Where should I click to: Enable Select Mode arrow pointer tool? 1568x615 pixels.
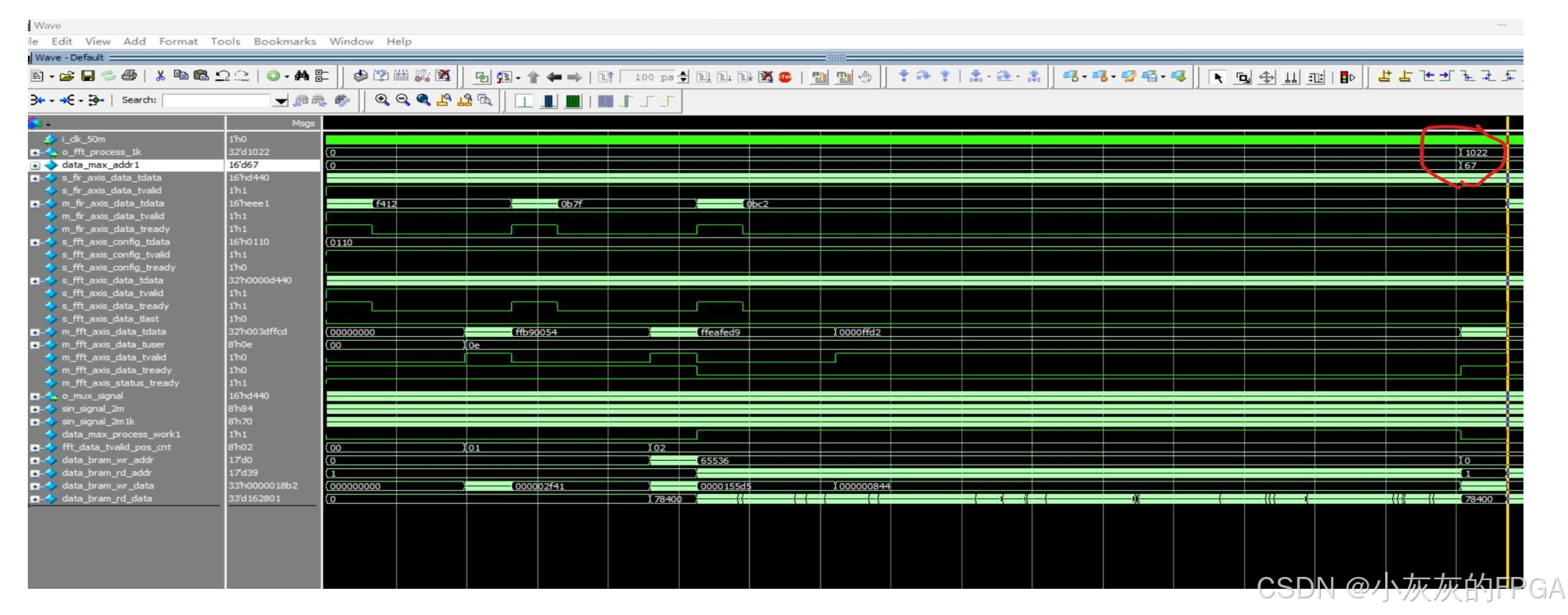[1218, 77]
